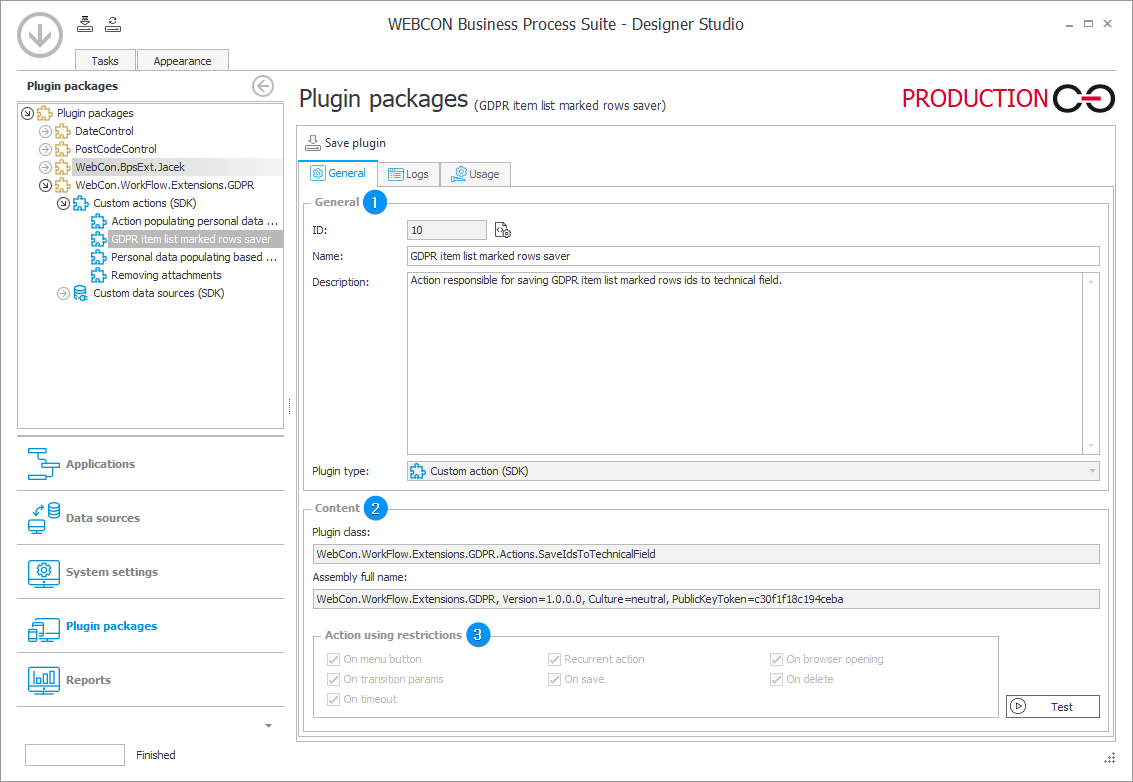Click the Description scrollbar up arrow
1133x782 pixels.
point(1091,281)
